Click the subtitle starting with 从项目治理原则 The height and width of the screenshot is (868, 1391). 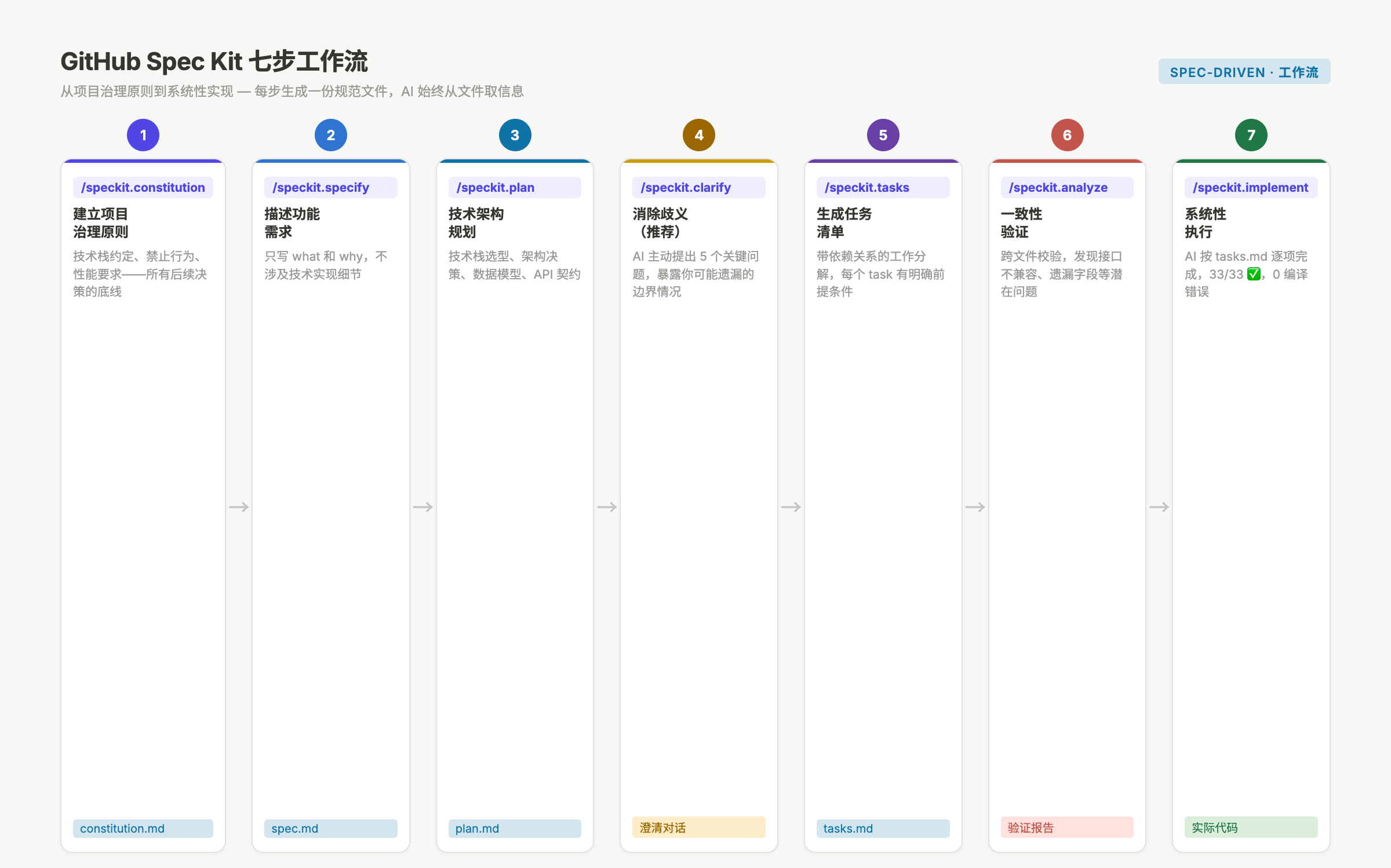click(x=292, y=92)
